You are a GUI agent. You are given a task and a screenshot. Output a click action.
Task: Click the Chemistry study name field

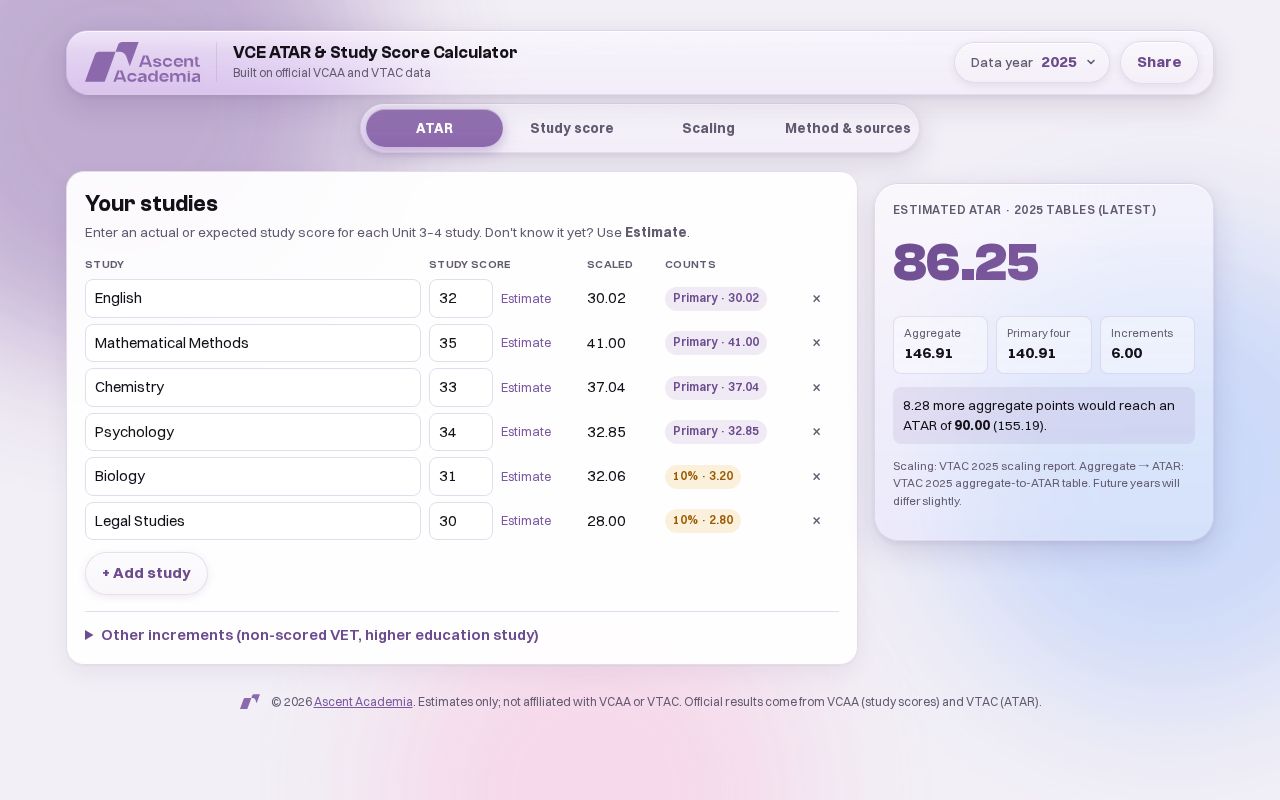[x=253, y=388]
